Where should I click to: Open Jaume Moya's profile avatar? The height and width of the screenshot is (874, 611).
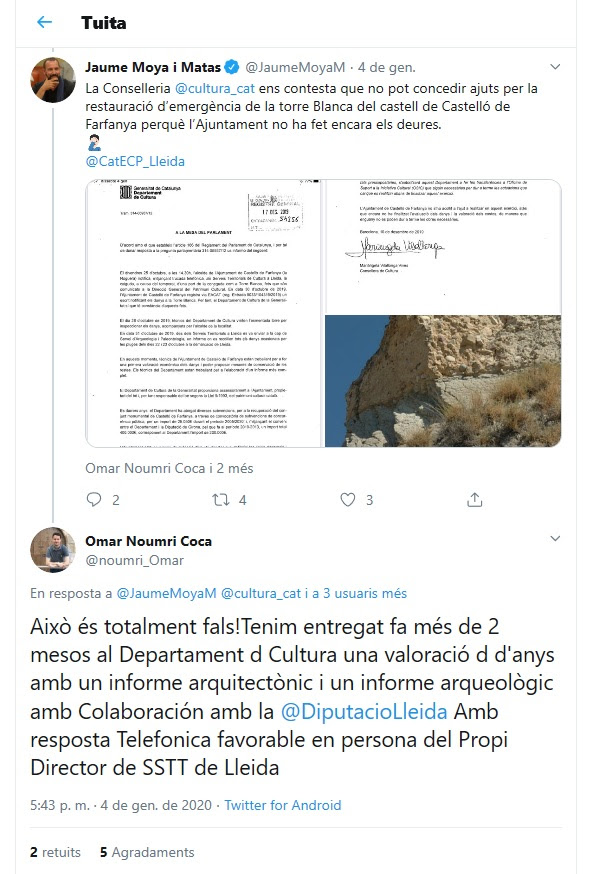52,80
